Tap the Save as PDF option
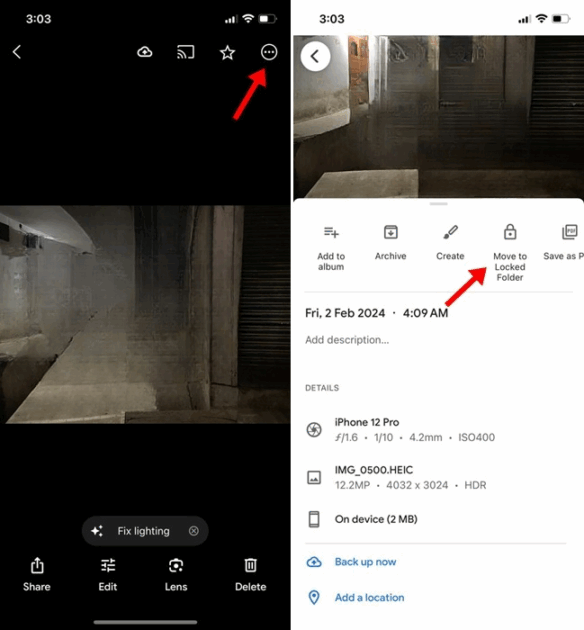This screenshot has height=630, width=584. coord(563,243)
